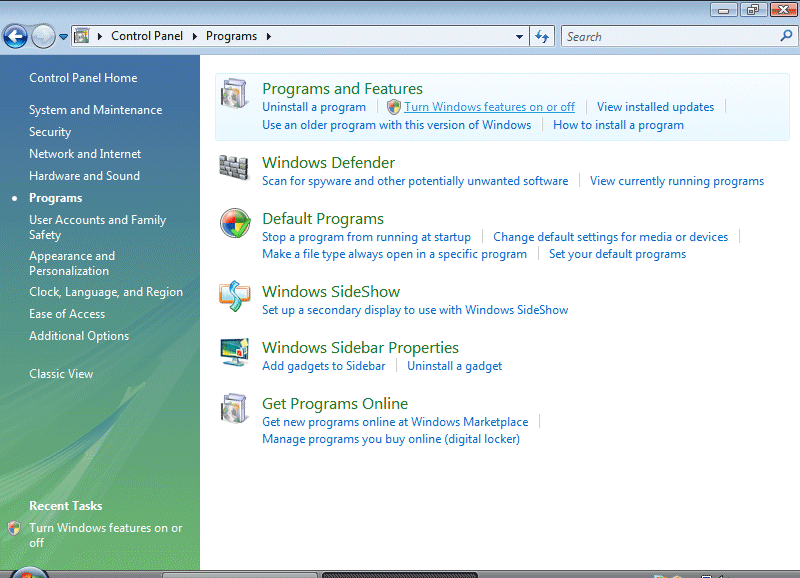The width and height of the screenshot is (800, 578).
Task: Click the Back navigation arrow button
Action: pyautogui.click(x=15, y=37)
